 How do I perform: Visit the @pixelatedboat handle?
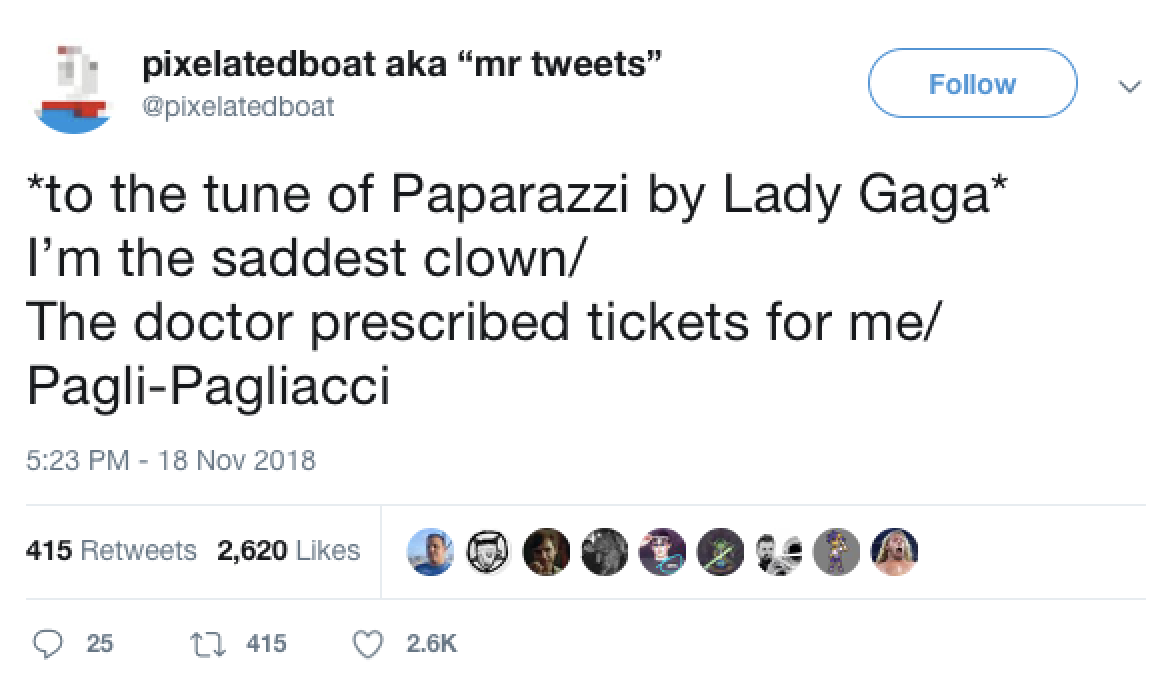[x=237, y=106]
